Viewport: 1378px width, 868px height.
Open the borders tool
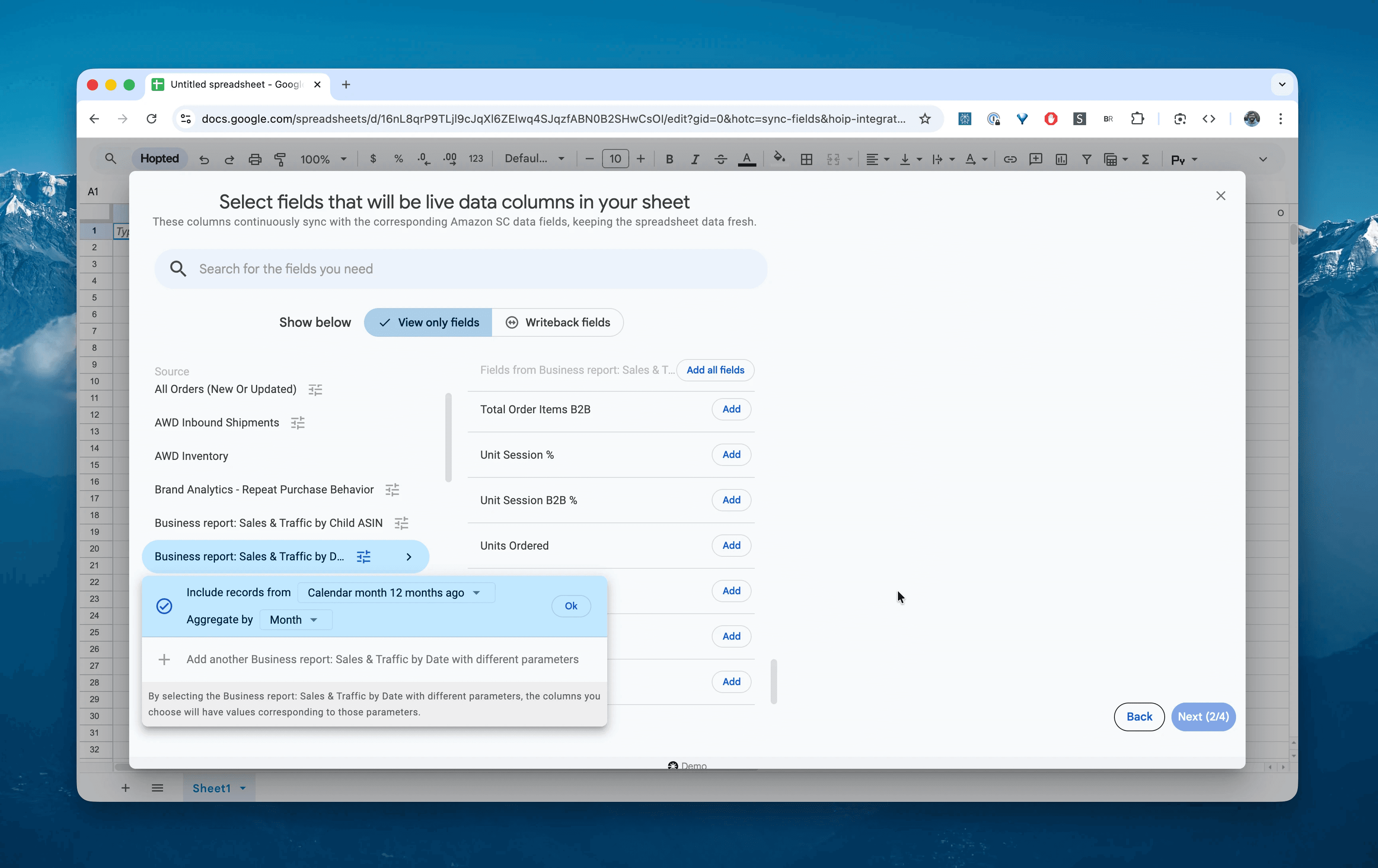coord(806,159)
